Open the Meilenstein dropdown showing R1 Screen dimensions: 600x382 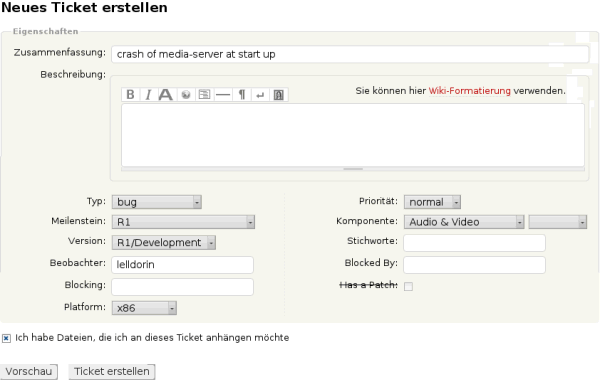(183, 222)
